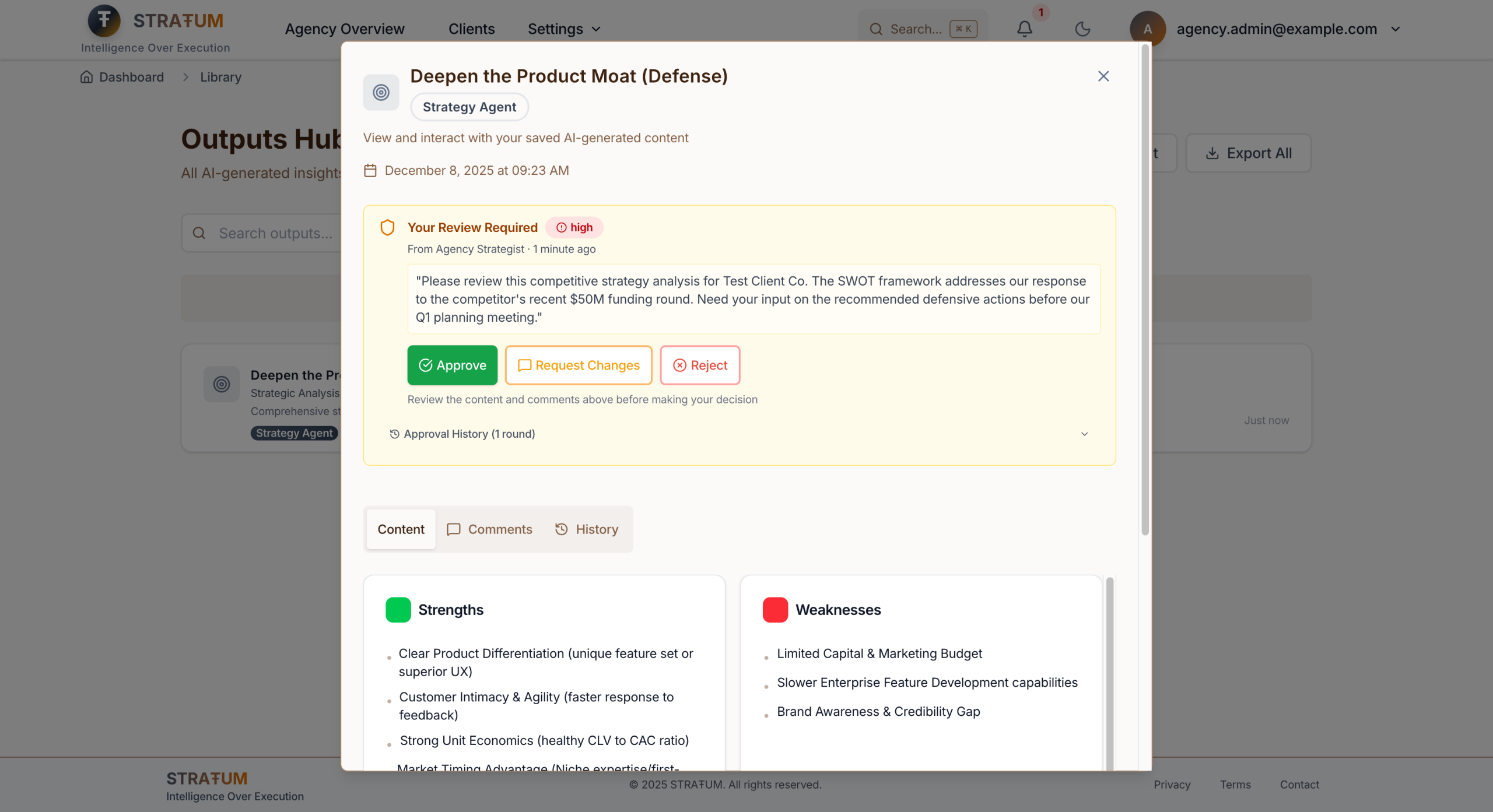Close the output detail dialog
The image size is (1493, 812).
point(1103,76)
